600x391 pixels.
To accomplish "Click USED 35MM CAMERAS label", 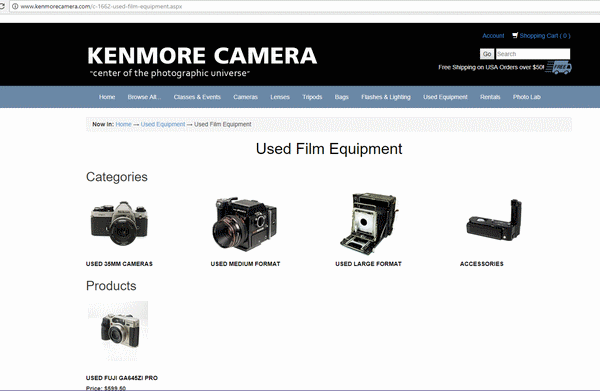I will 119,264.
